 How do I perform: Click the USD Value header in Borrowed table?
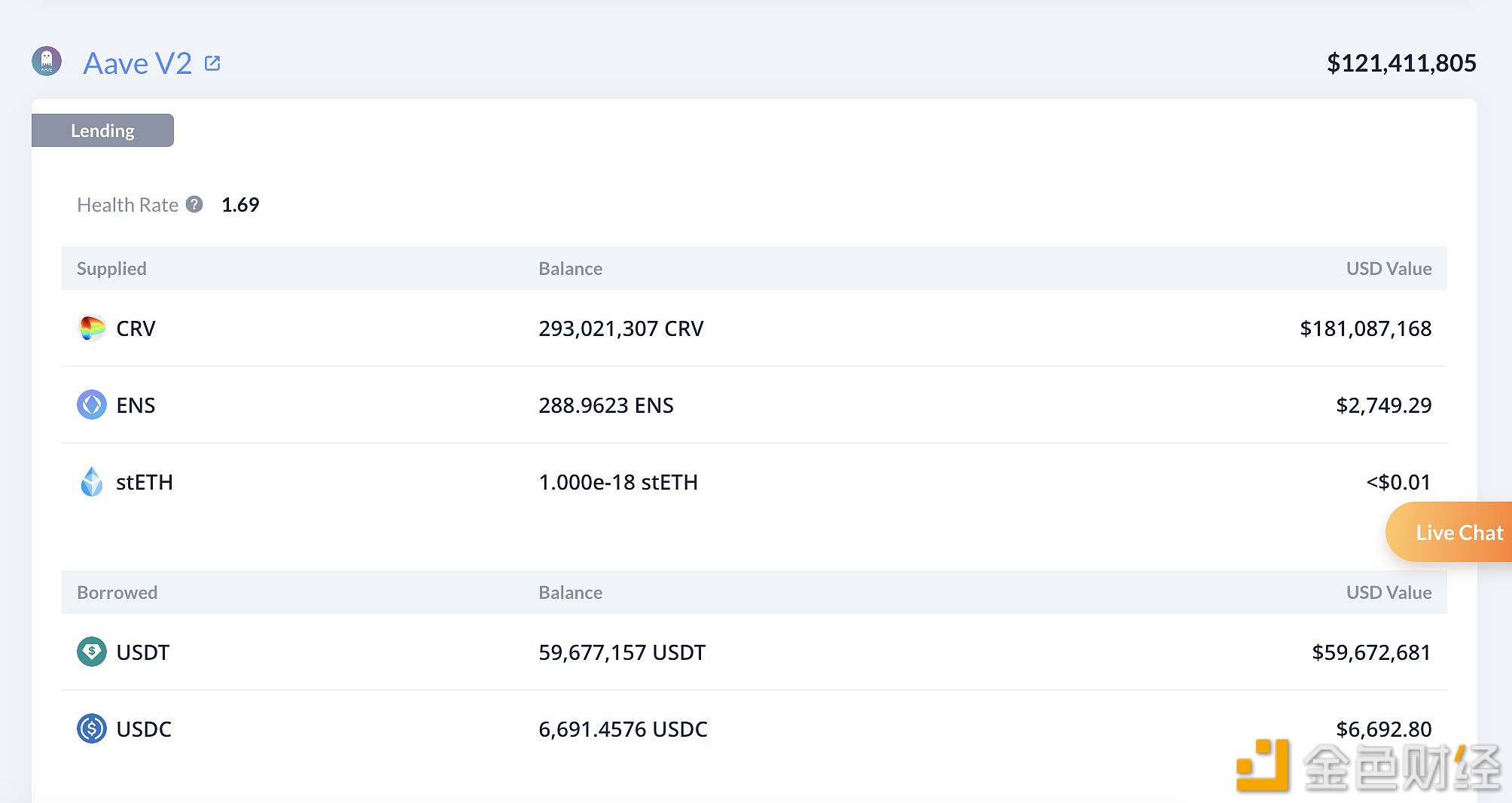[x=1389, y=593]
